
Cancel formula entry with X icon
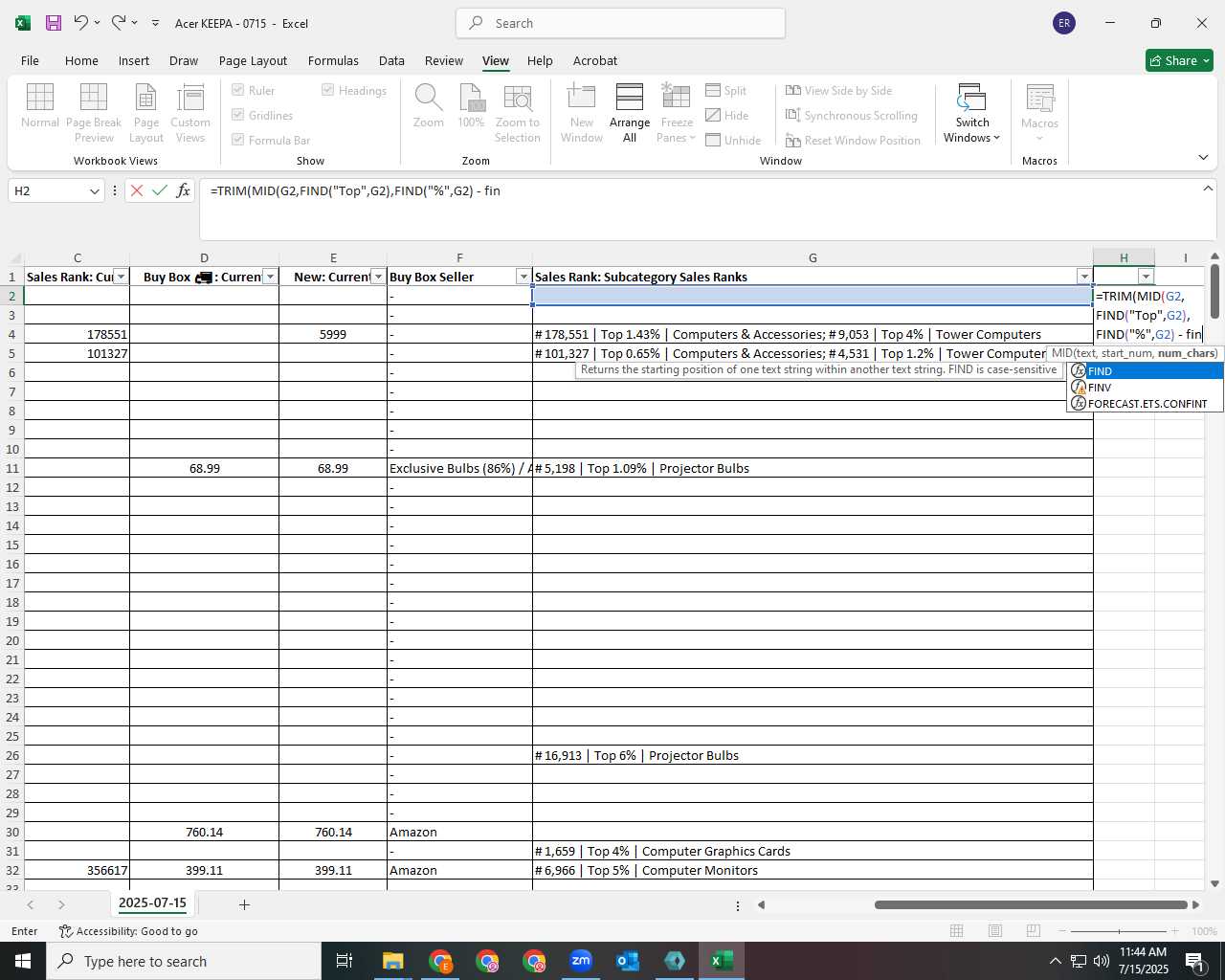137,190
